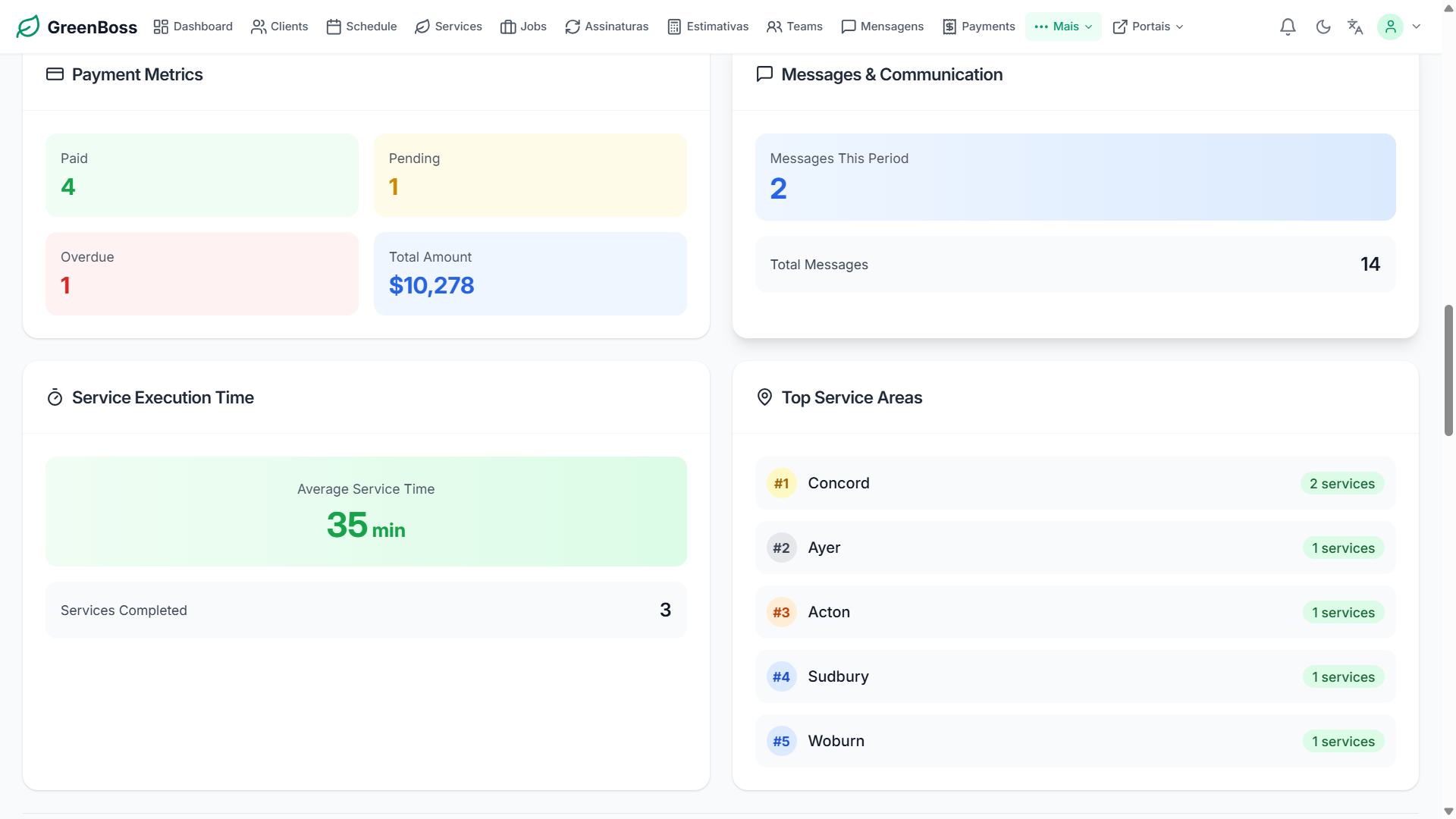Go to the Estimativas menu item

[x=708, y=27]
